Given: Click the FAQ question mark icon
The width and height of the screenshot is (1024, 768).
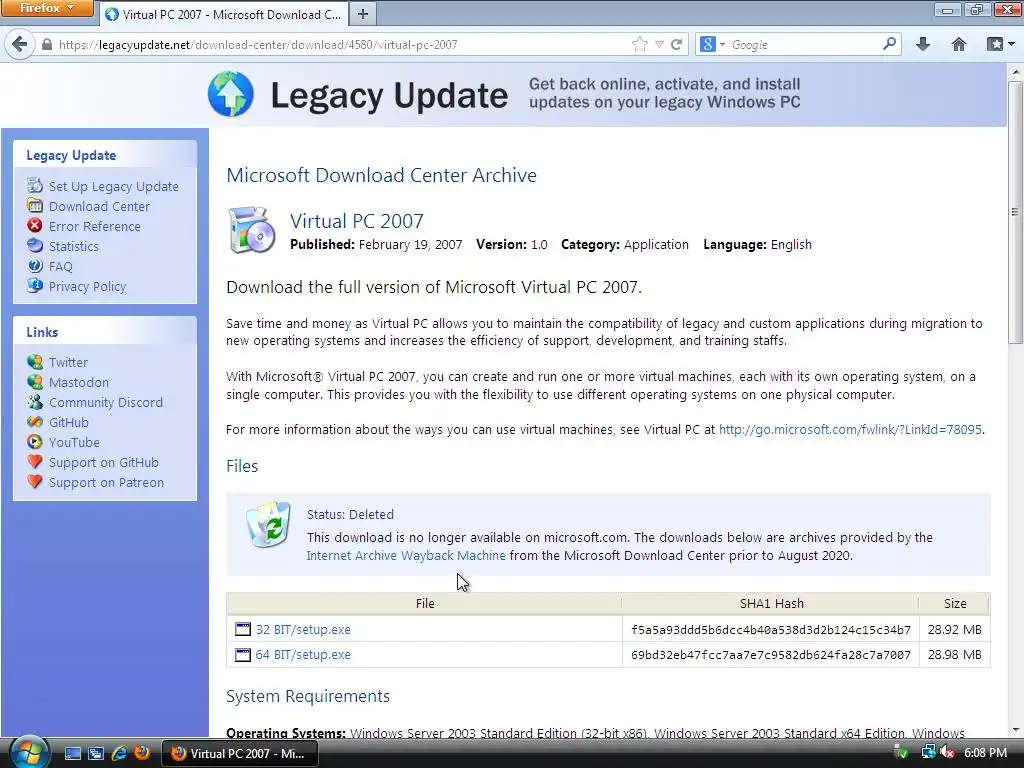Looking at the screenshot, I should [35, 266].
